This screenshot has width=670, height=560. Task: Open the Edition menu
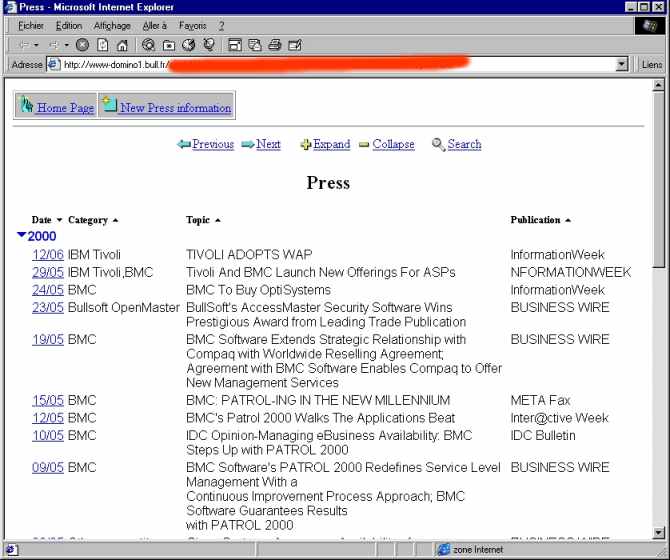point(69,26)
